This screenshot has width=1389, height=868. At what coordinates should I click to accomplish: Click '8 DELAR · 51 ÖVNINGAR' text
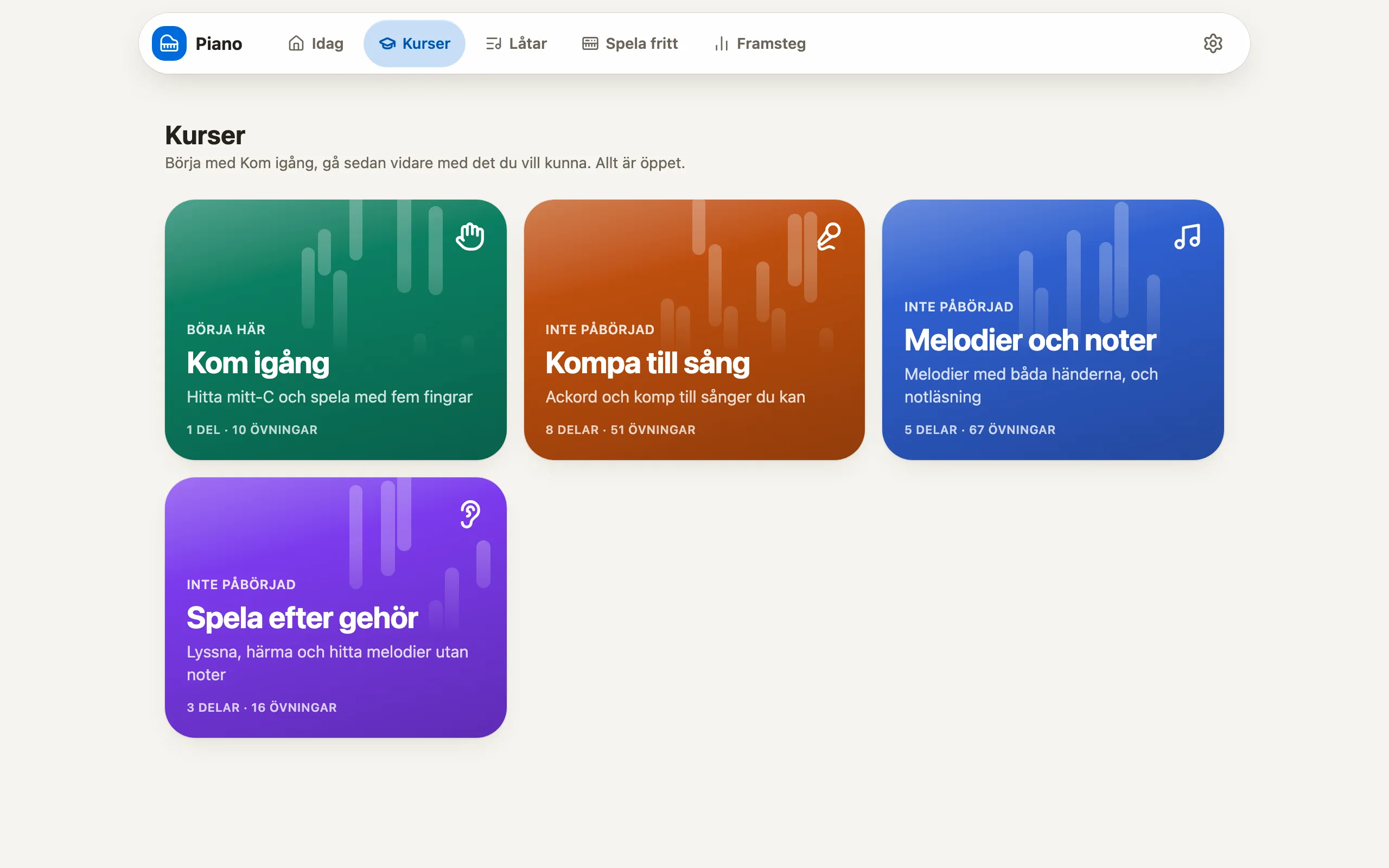point(621,430)
